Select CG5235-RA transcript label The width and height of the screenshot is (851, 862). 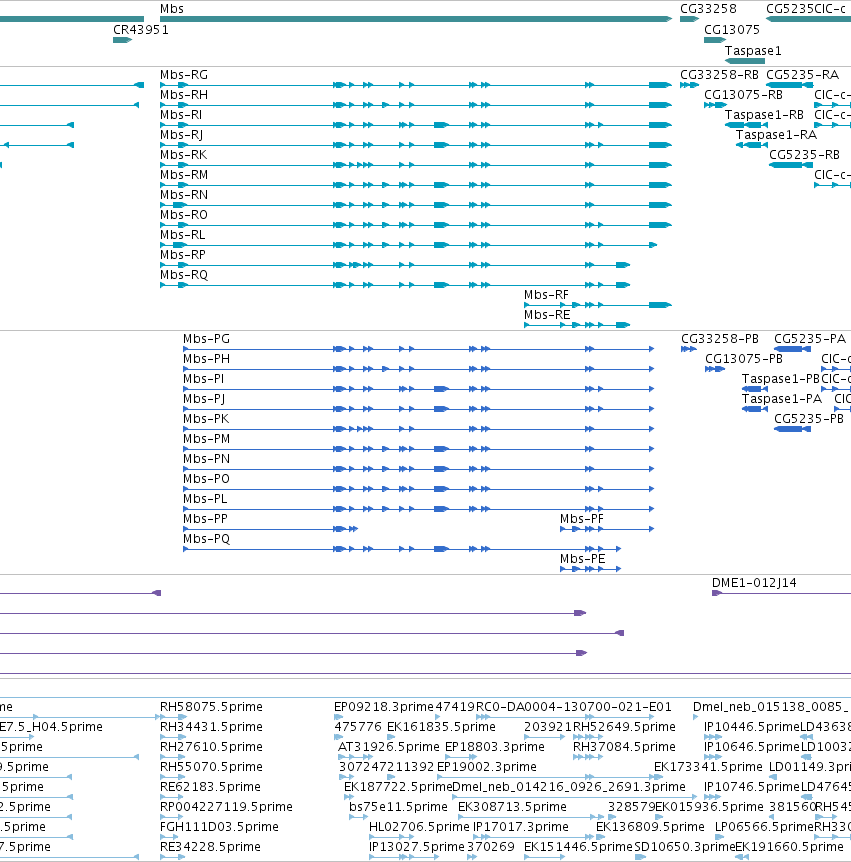(802, 75)
